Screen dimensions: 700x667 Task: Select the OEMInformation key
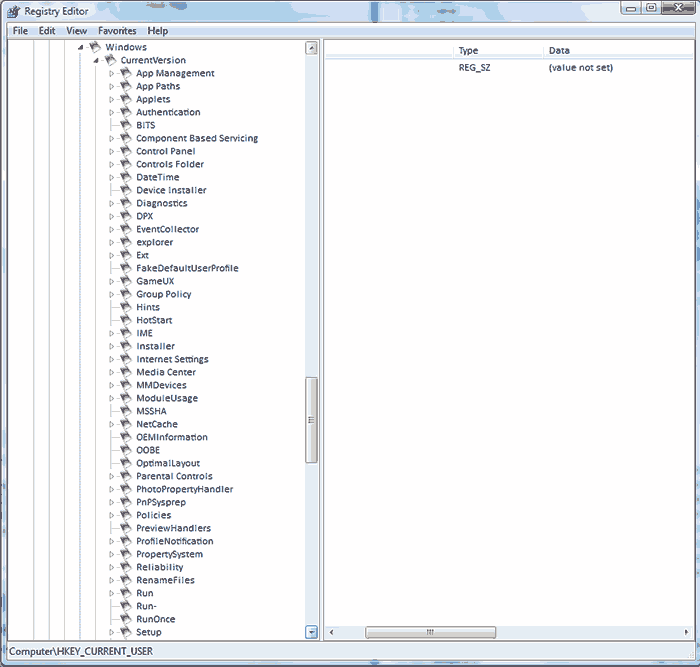pyautogui.click(x=172, y=437)
